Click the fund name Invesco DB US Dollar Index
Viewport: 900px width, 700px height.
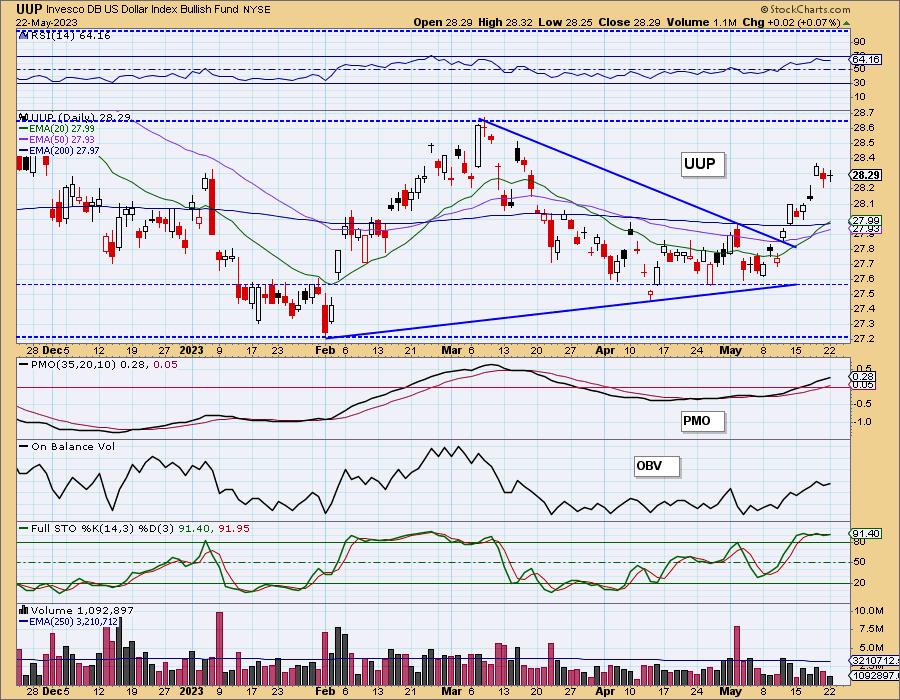pyautogui.click(x=111, y=10)
